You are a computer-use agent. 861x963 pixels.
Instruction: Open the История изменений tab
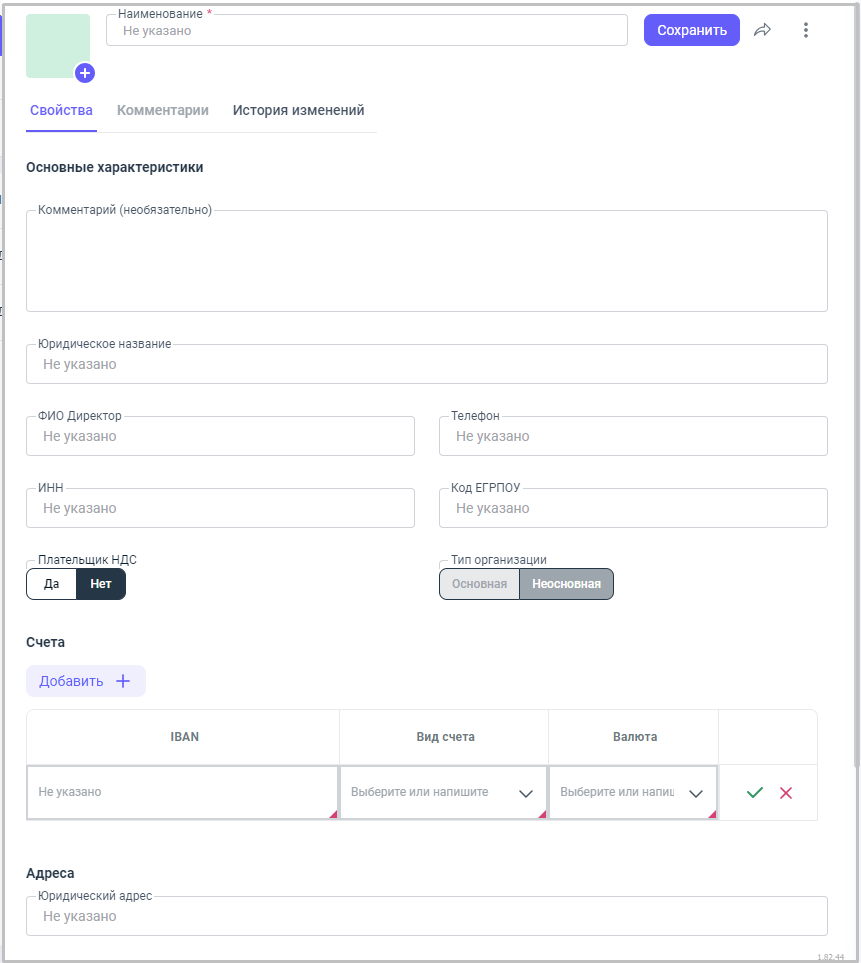click(x=298, y=111)
